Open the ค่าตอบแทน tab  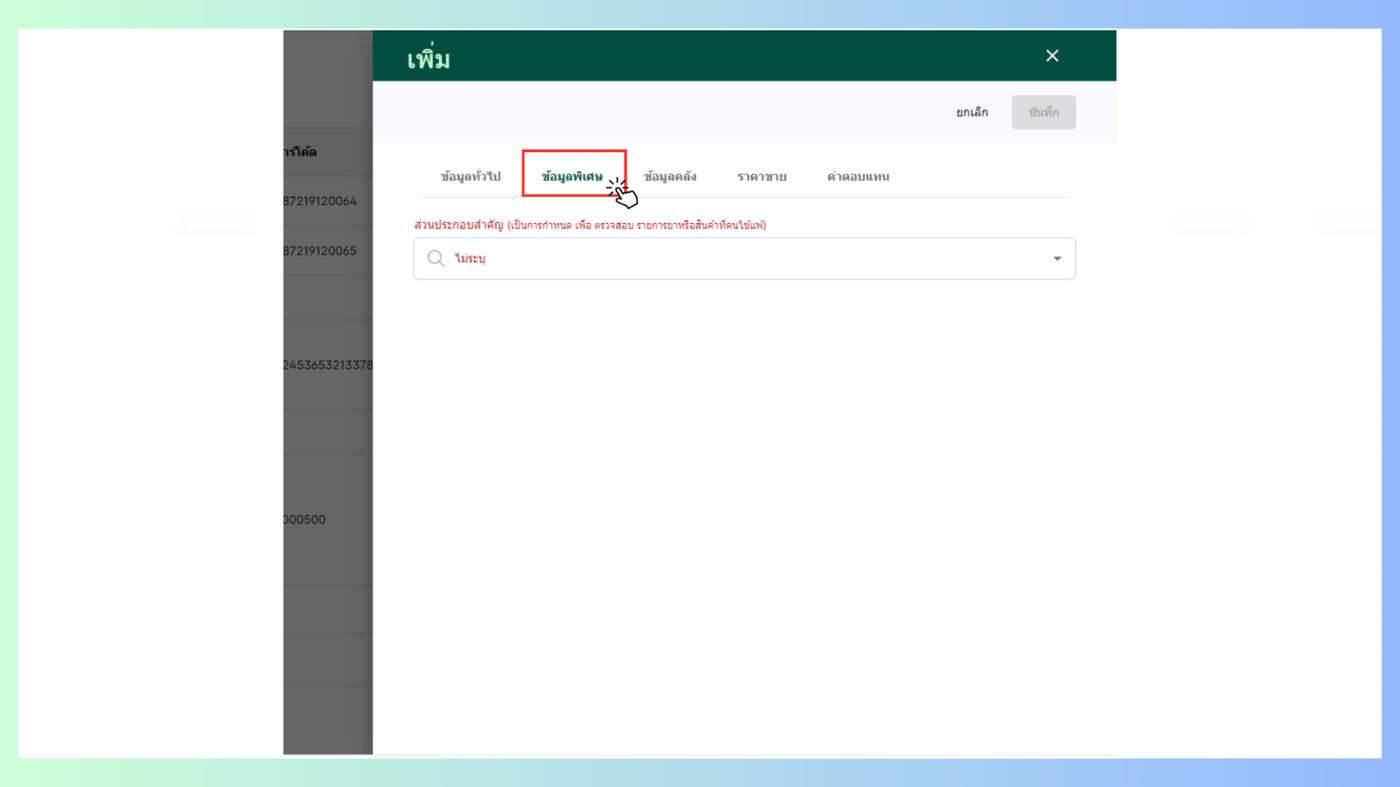858,177
